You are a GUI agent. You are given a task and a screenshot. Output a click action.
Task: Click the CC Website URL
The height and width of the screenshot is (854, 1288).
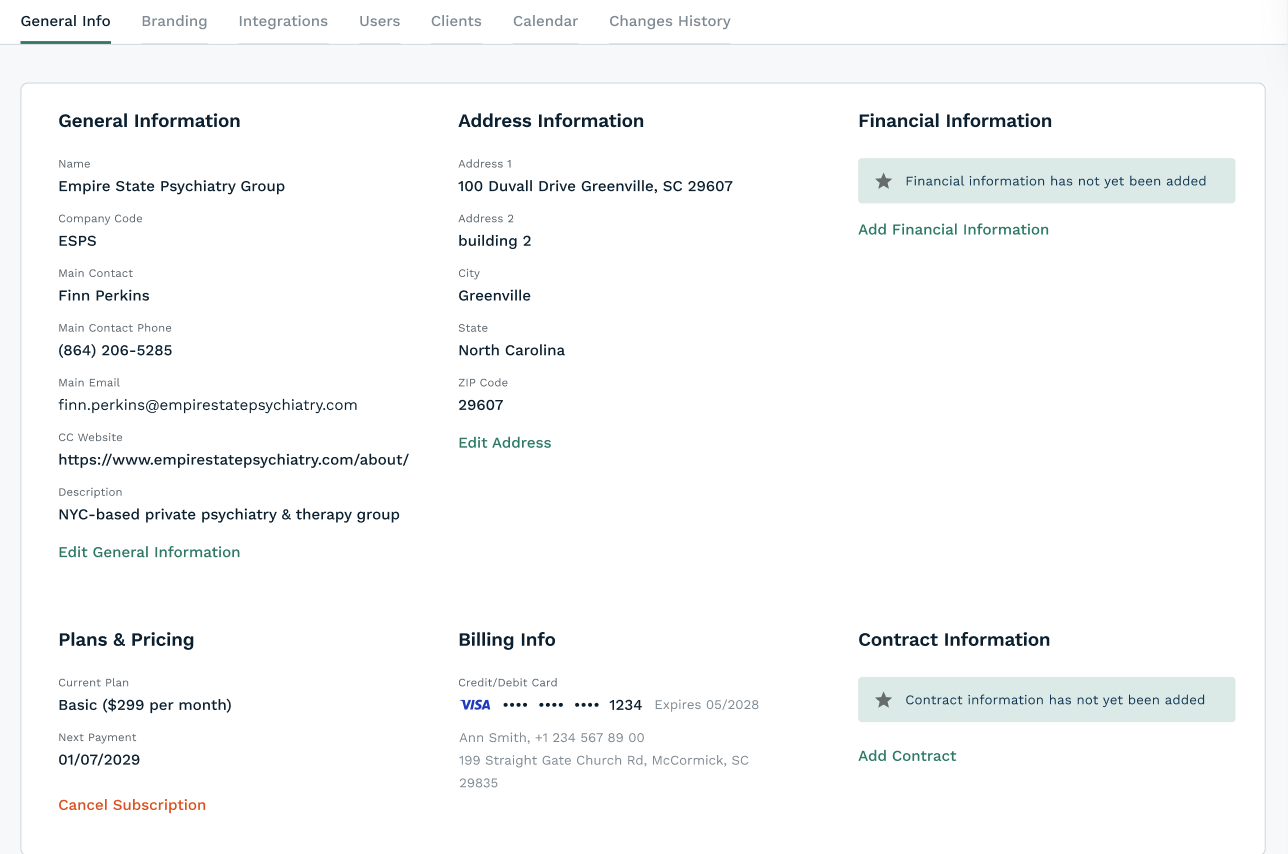pos(233,460)
